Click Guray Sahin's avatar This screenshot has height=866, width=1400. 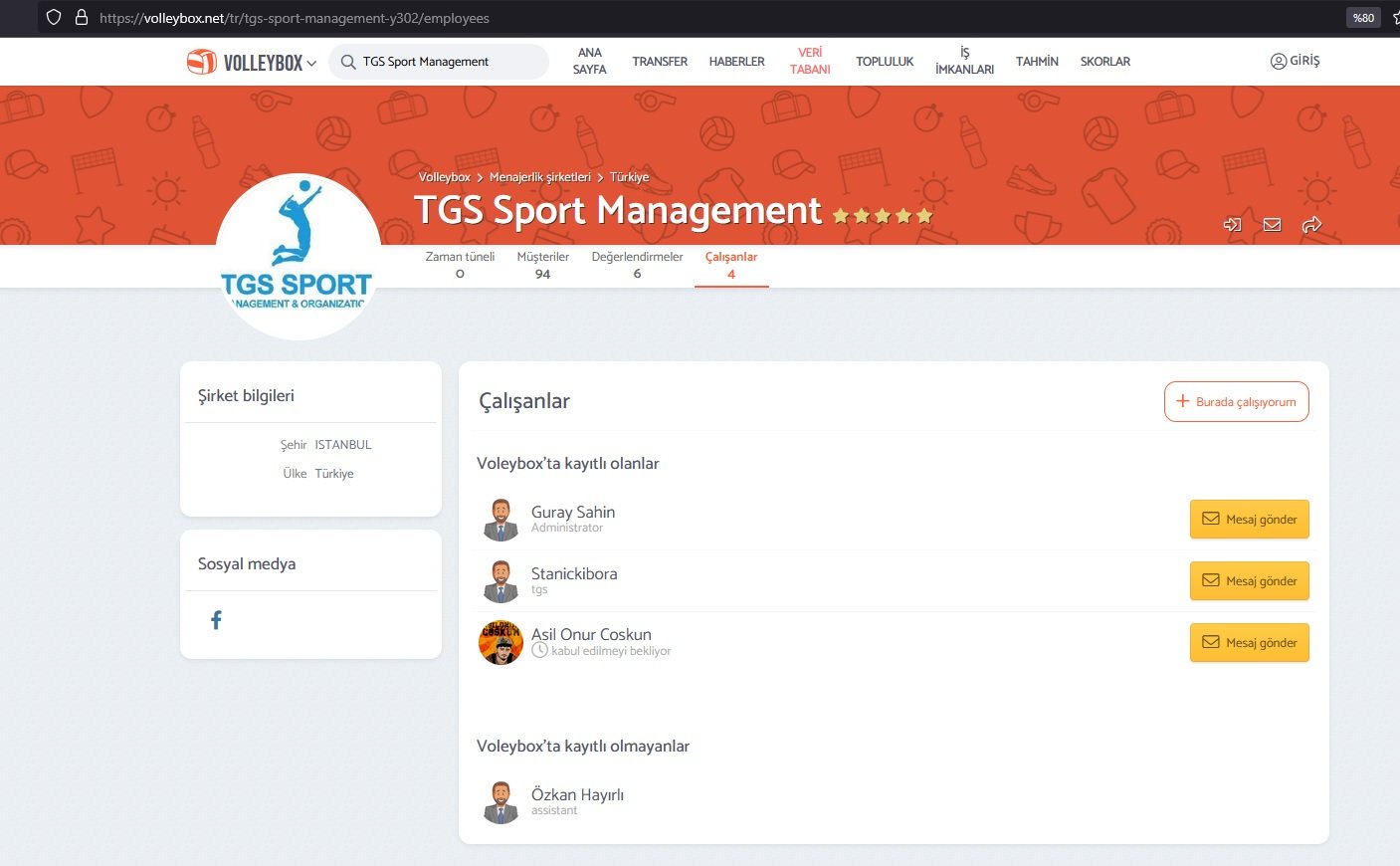tap(500, 520)
